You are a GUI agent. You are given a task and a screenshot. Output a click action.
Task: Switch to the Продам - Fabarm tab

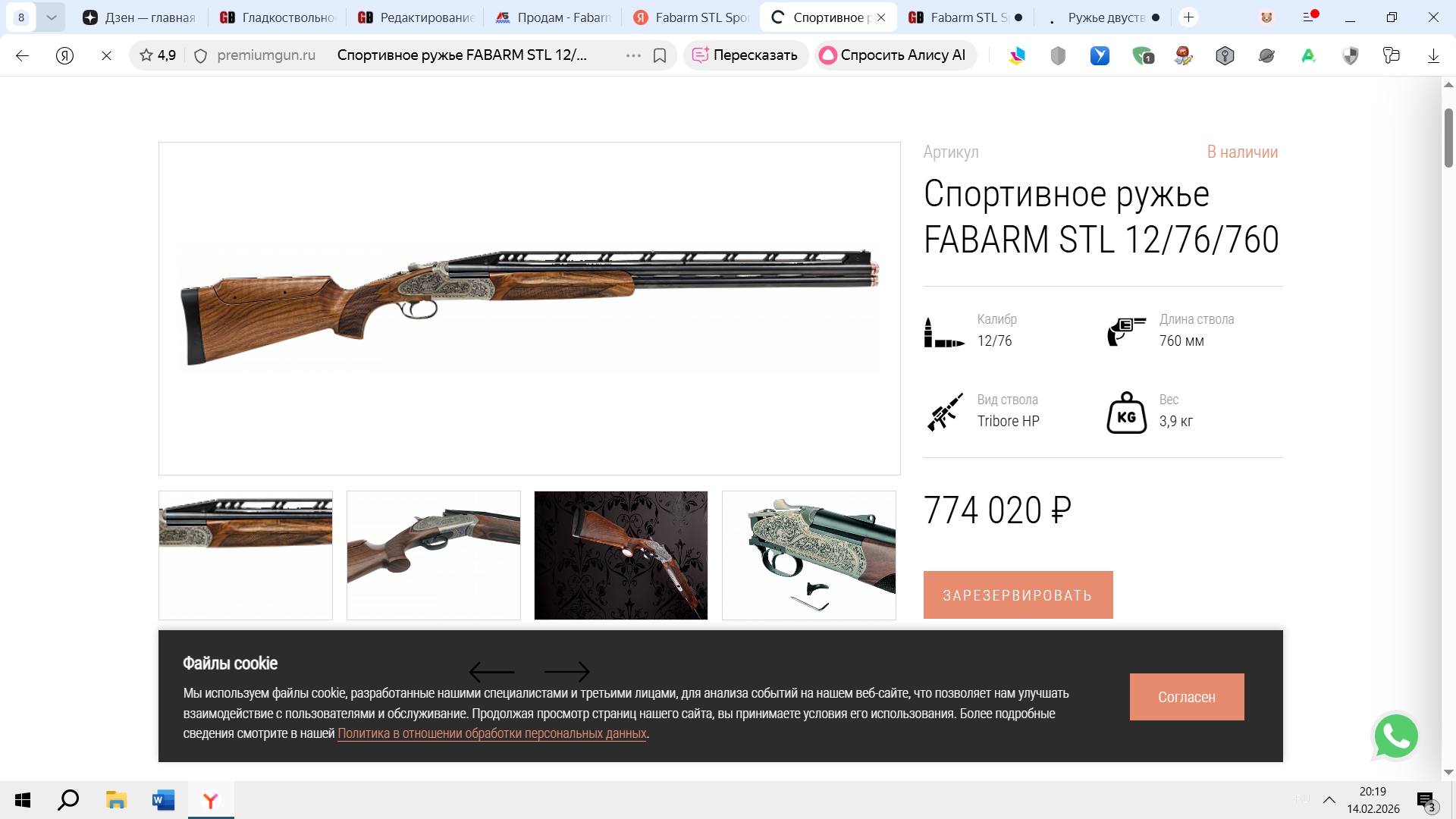553,17
